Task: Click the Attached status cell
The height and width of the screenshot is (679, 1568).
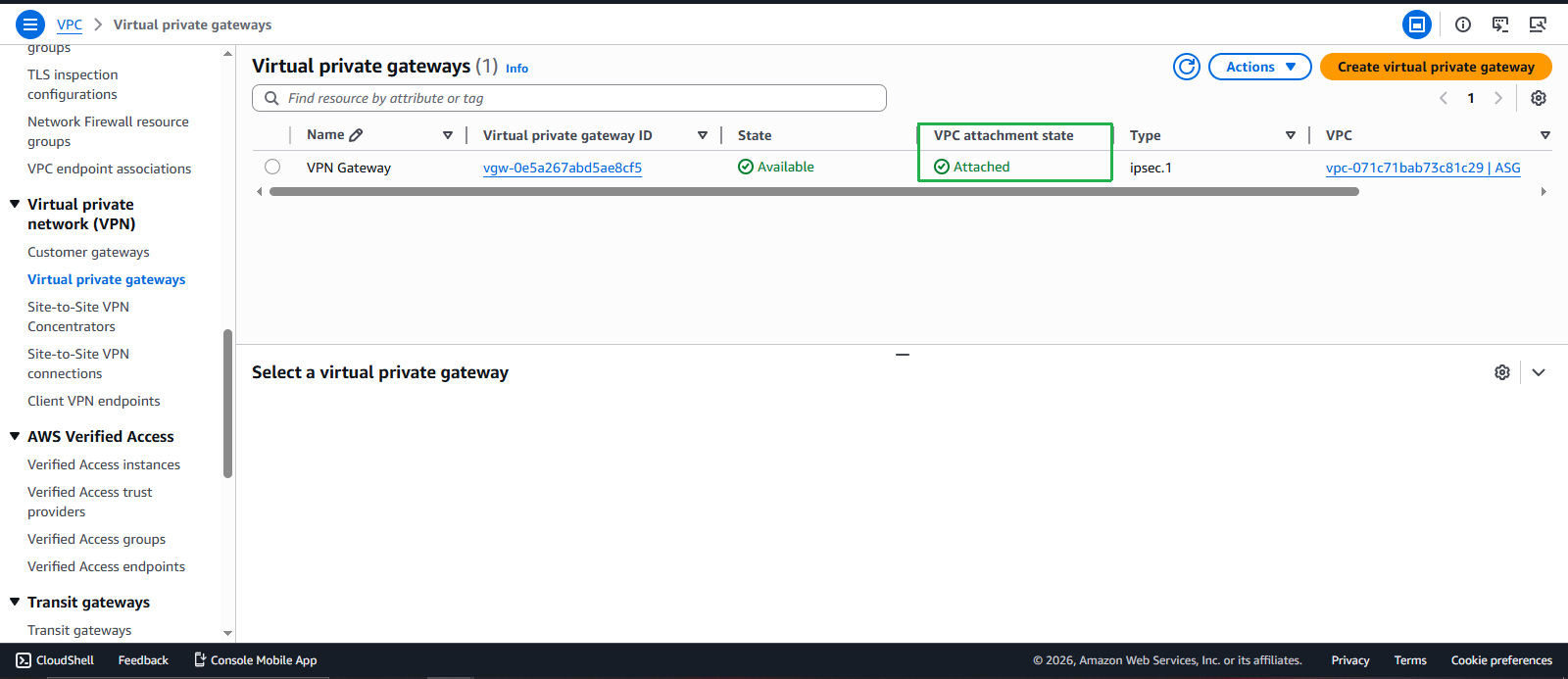Action: [972, 167]
